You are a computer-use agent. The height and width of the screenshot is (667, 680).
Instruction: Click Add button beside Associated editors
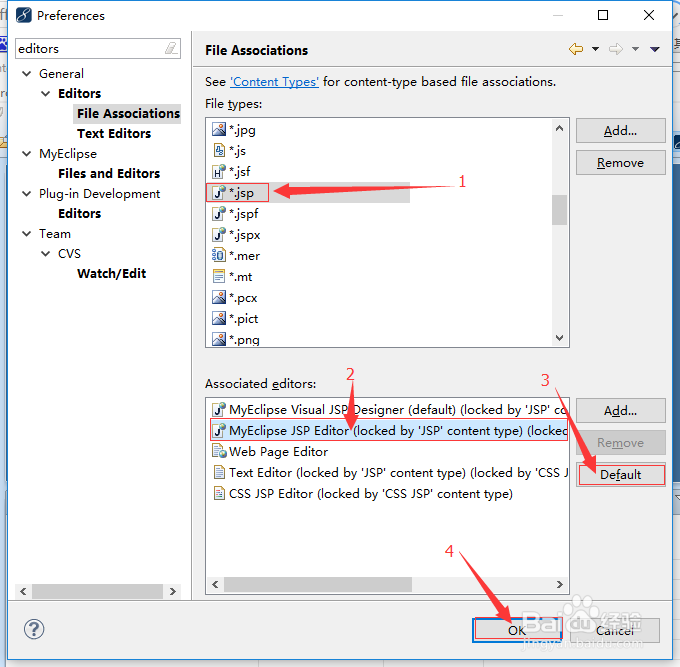point(621,410)
